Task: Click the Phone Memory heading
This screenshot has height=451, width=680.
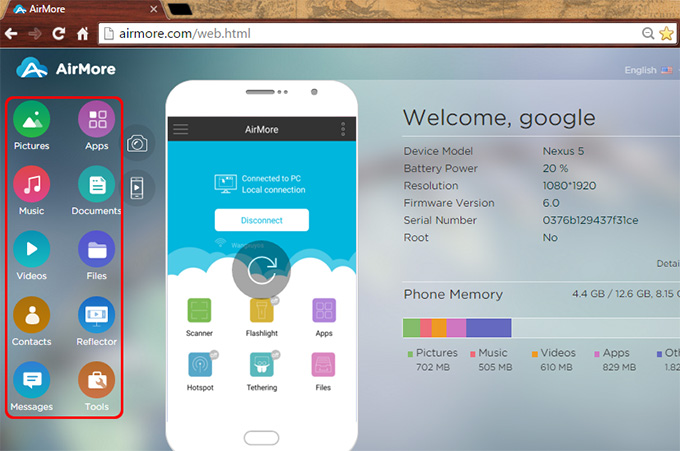Action: tap(453, 294)
